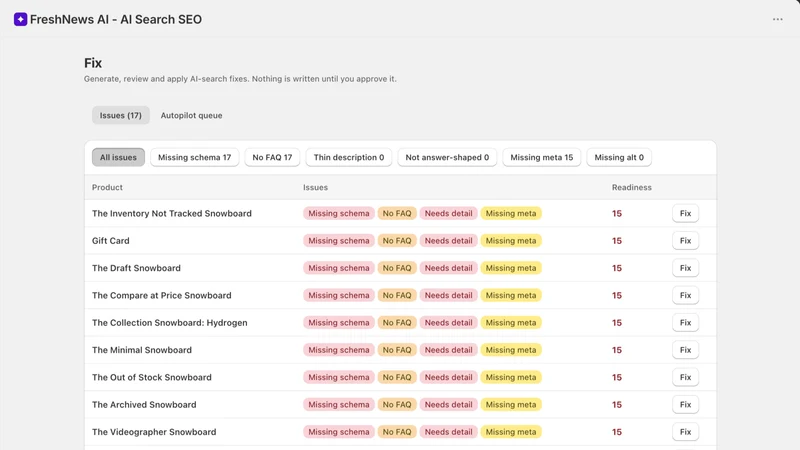
Task: Click the Issues column header
Action: pyautogui.click(x=315, y=187)
